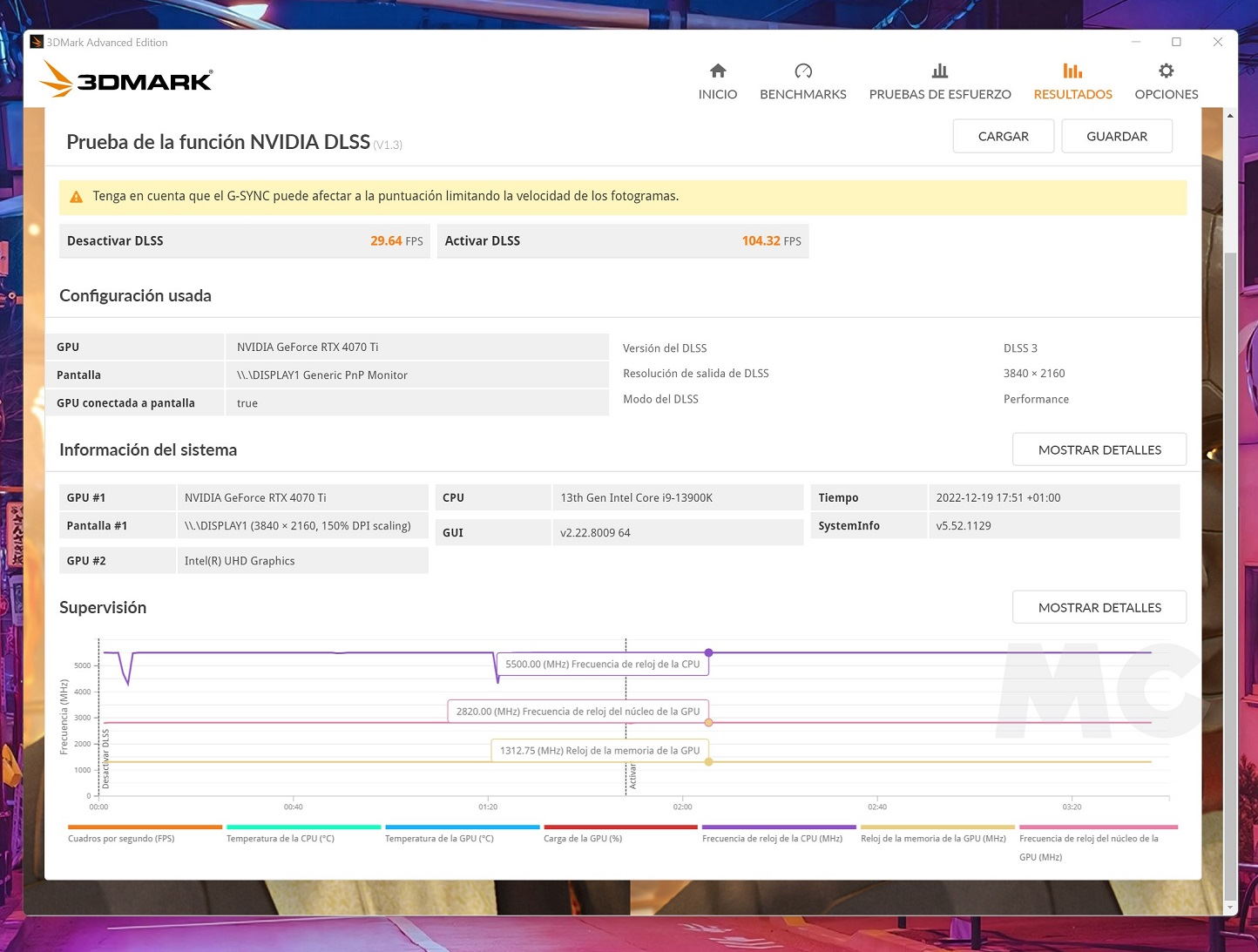Expand system info with Mostrar Detalles
The height and width of the screenshot is (952, 1258).
(1099, 449)
